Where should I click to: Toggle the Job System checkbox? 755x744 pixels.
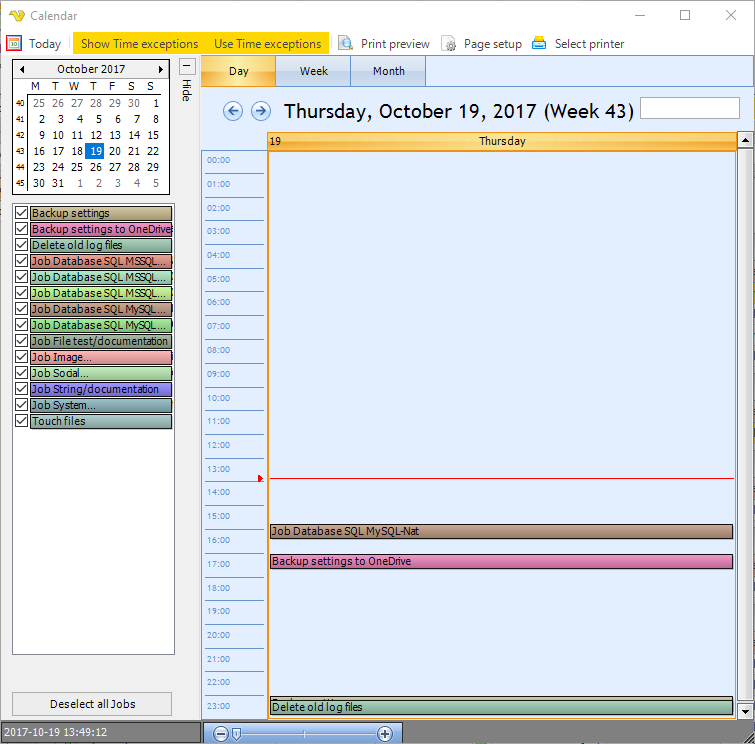pos(21,405)
